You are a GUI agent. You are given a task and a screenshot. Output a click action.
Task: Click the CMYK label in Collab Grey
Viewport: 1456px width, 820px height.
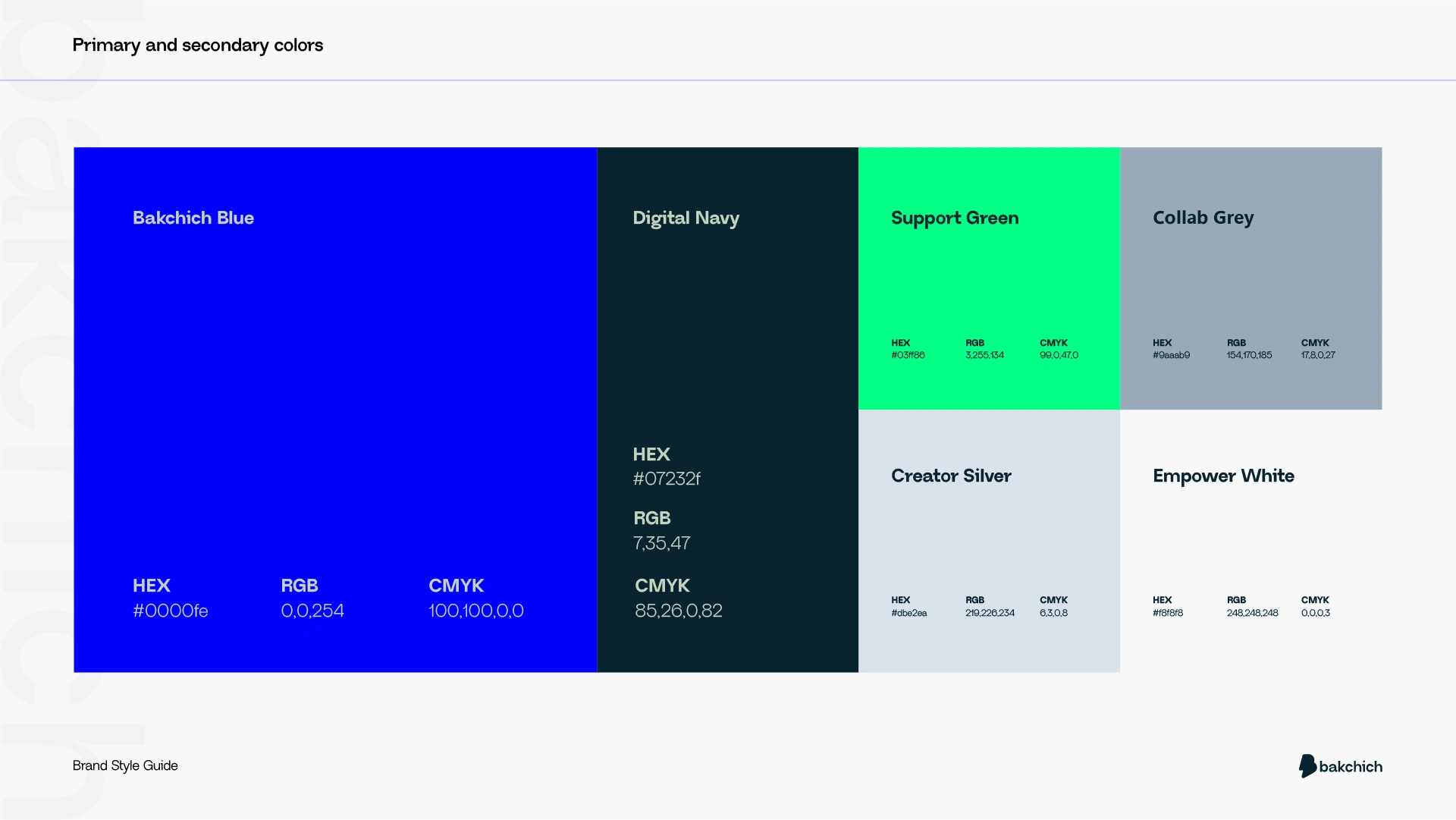1315,343
